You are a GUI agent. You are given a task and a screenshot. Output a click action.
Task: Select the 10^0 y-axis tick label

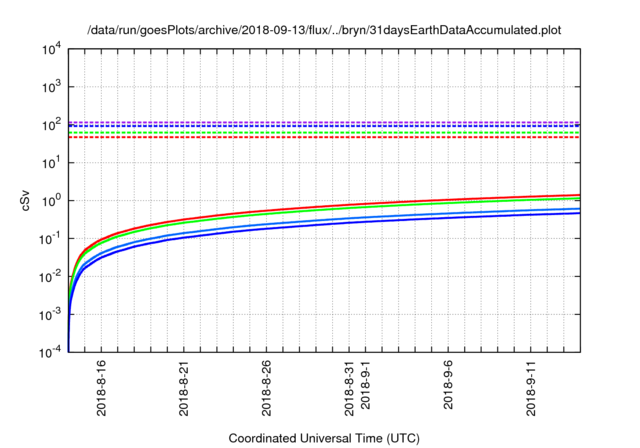[x=51, y=200]
